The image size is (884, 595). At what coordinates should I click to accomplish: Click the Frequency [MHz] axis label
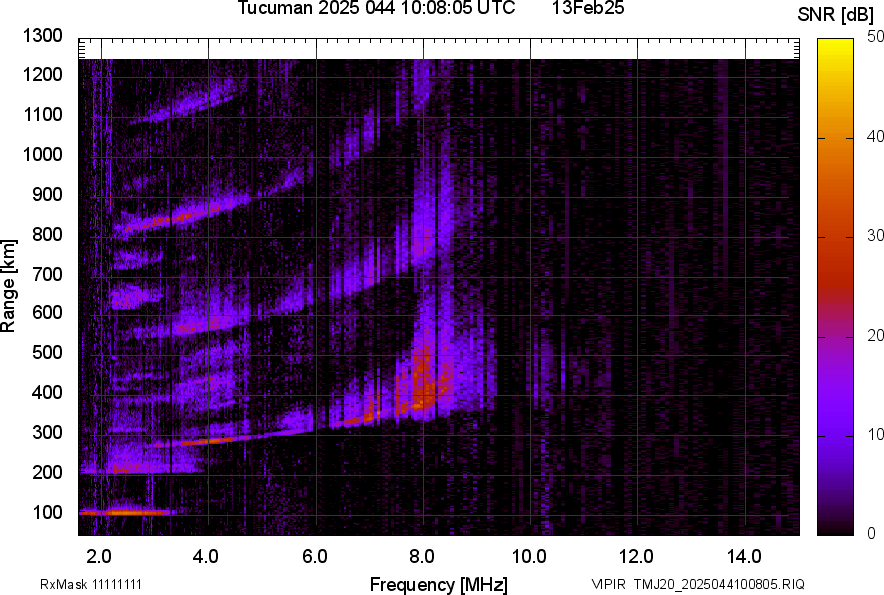(438, 584)
